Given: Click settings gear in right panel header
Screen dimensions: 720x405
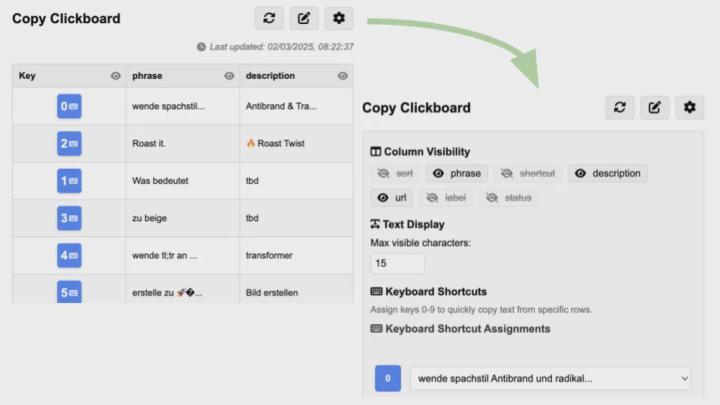Looking at the screenshot, I should tap(690, 107).
